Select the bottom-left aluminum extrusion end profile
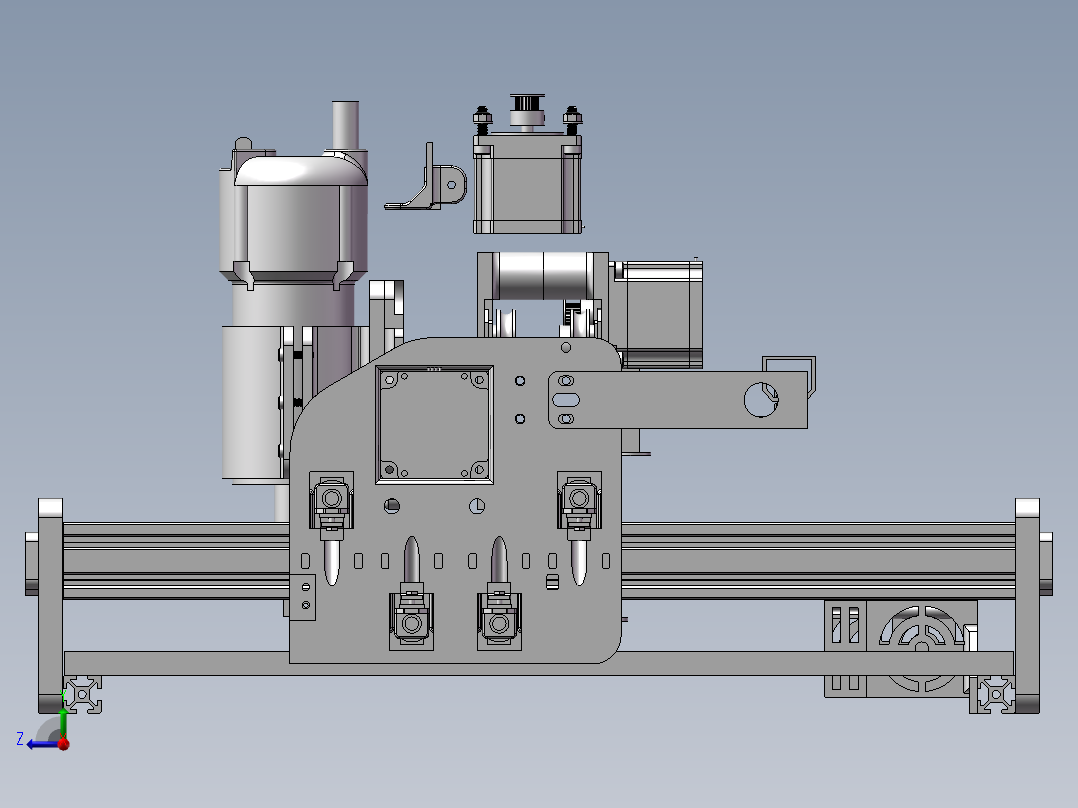Screen dimensions: 1078x808 (x=83, y=694)
